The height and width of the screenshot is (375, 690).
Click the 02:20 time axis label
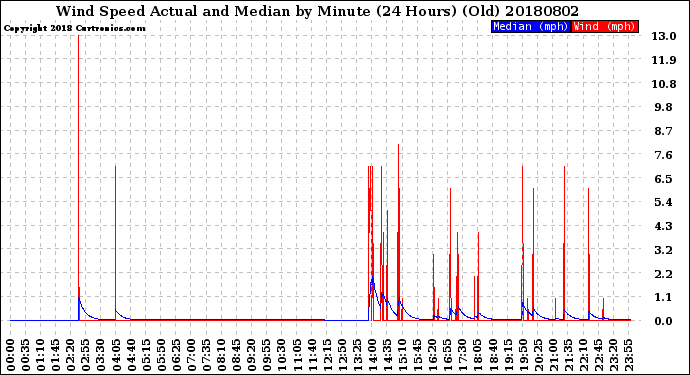point(71,355)
